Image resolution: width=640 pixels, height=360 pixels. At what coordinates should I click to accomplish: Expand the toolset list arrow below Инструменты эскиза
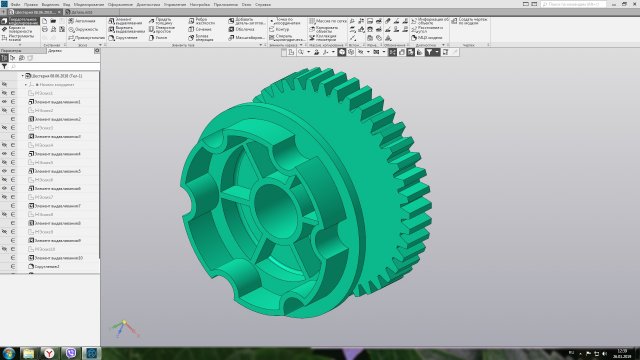point(19,44)
